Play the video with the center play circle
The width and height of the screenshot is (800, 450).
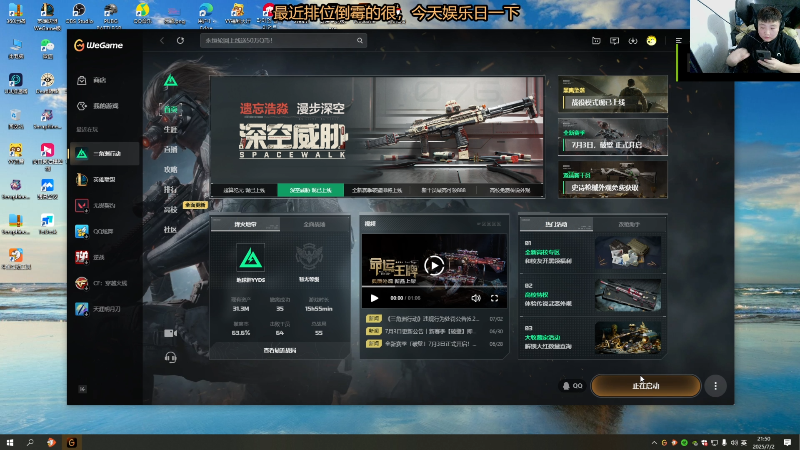pyautogui.click(x=434, y=265)
